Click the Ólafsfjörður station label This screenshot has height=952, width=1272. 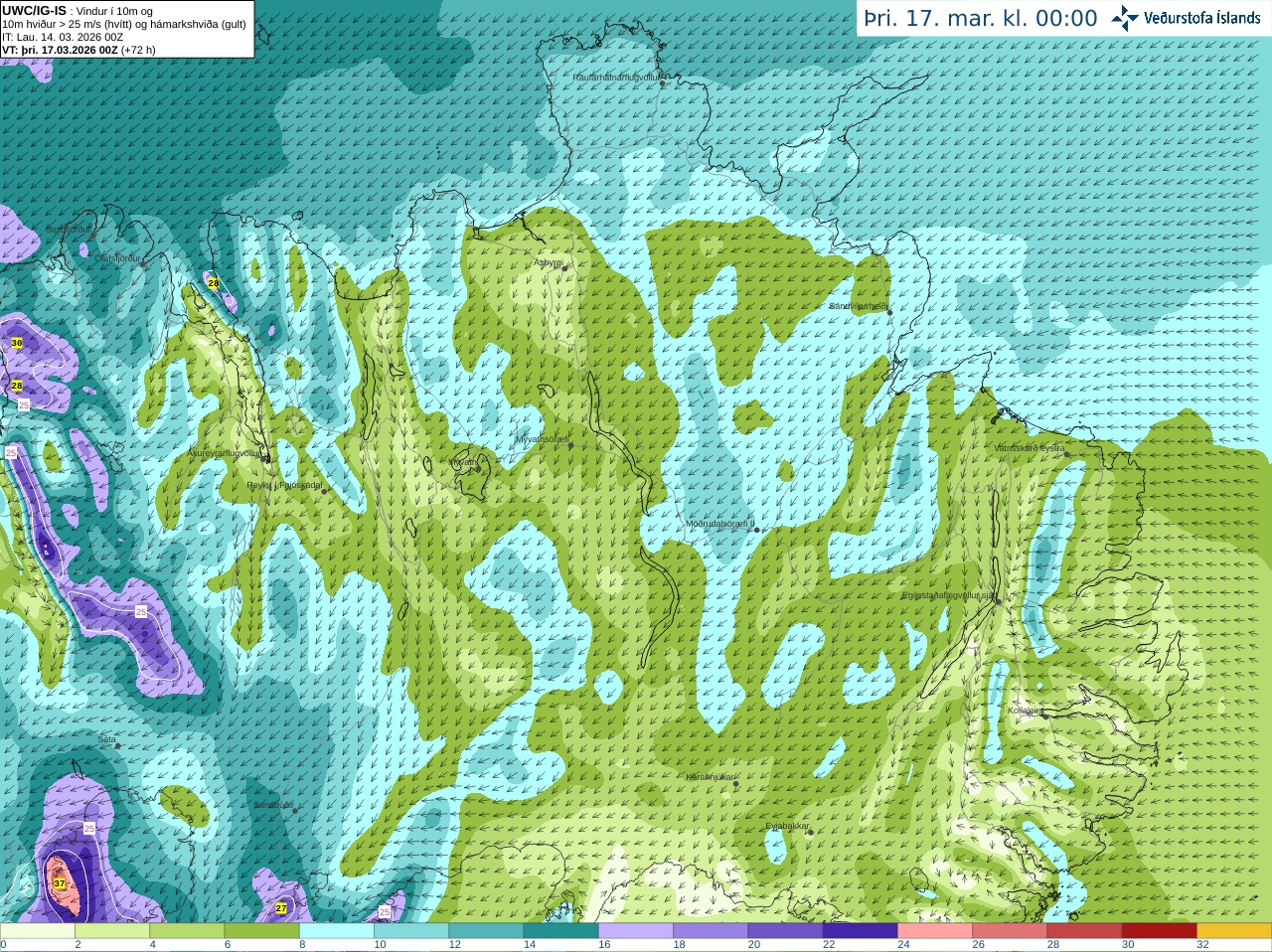117,258
